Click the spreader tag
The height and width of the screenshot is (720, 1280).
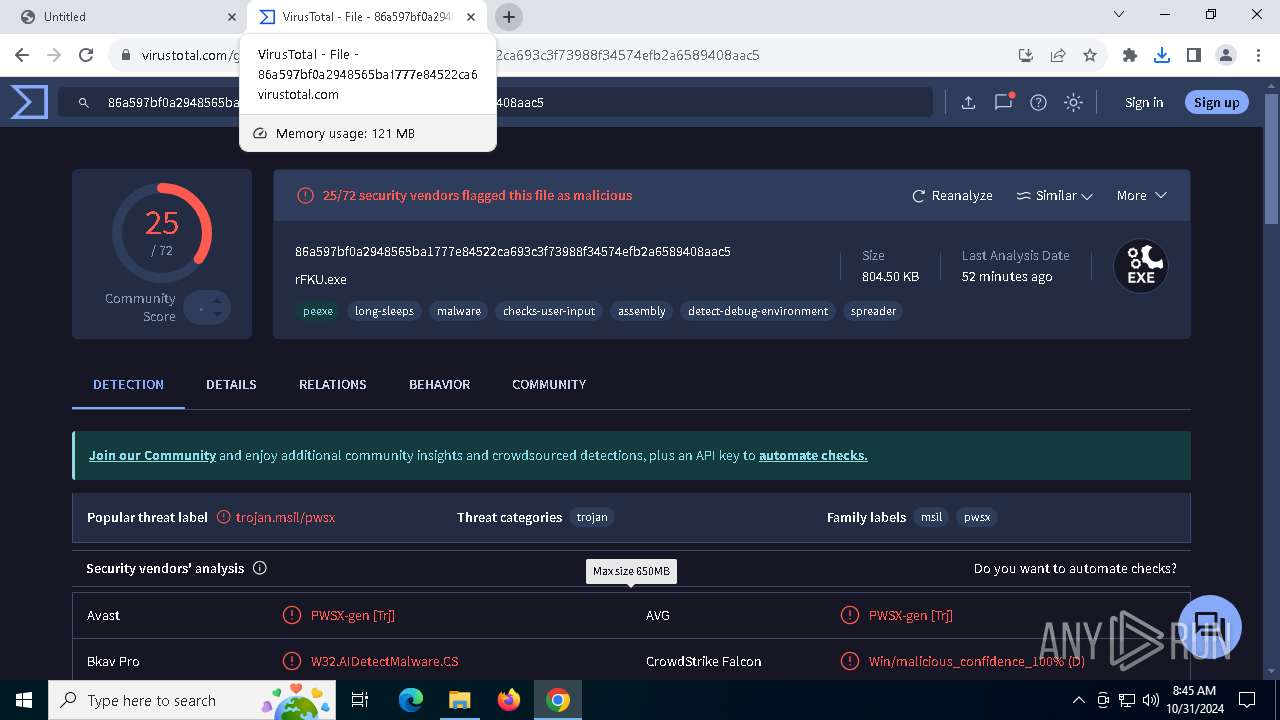873,311
